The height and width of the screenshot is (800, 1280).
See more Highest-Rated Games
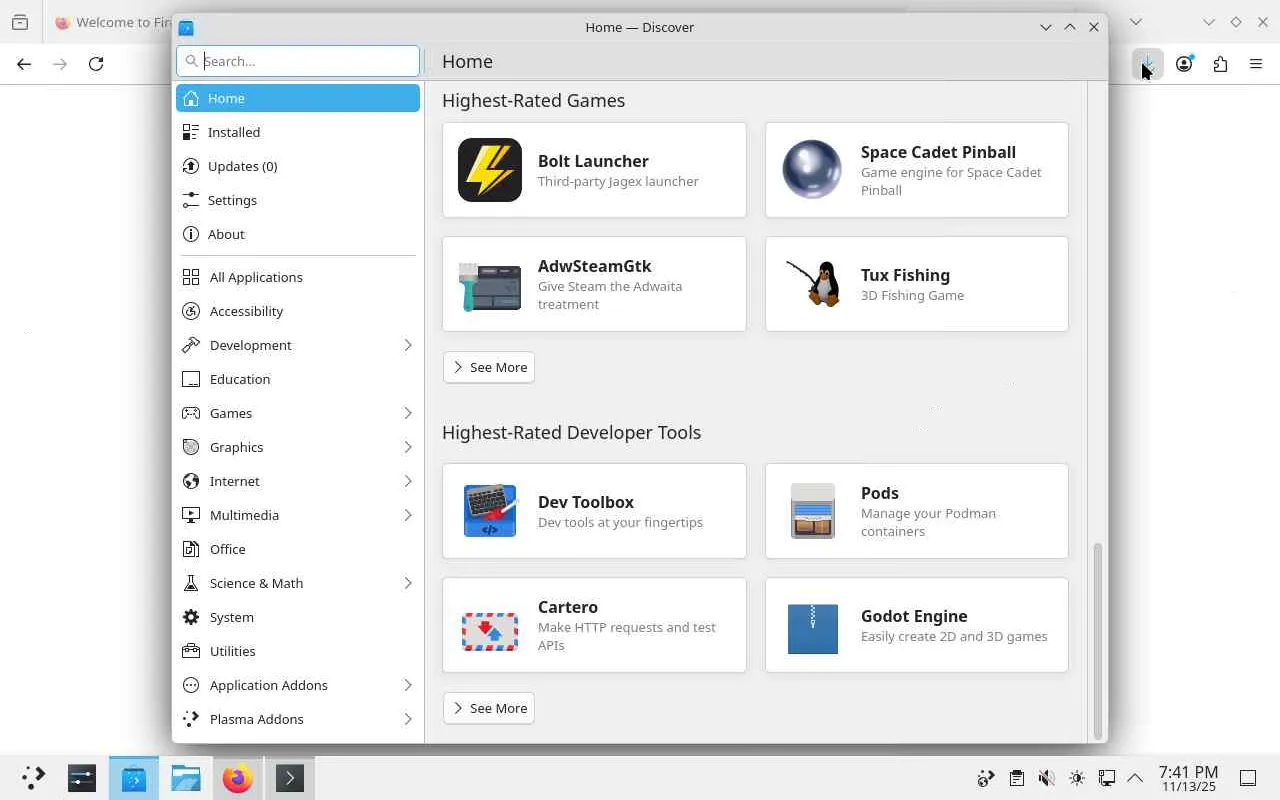pos(489,367)
